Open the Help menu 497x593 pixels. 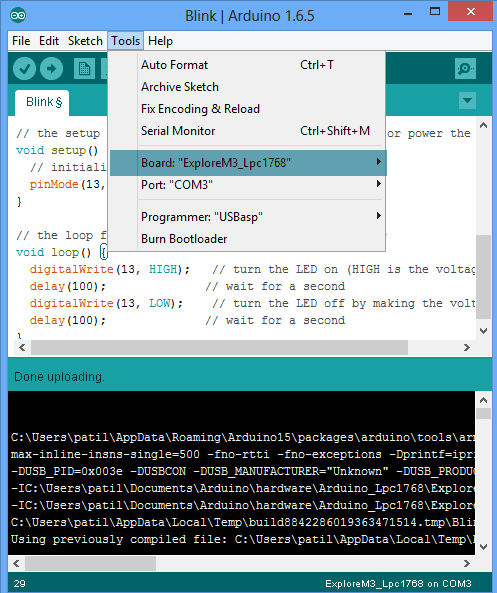(x=160, y=41)
